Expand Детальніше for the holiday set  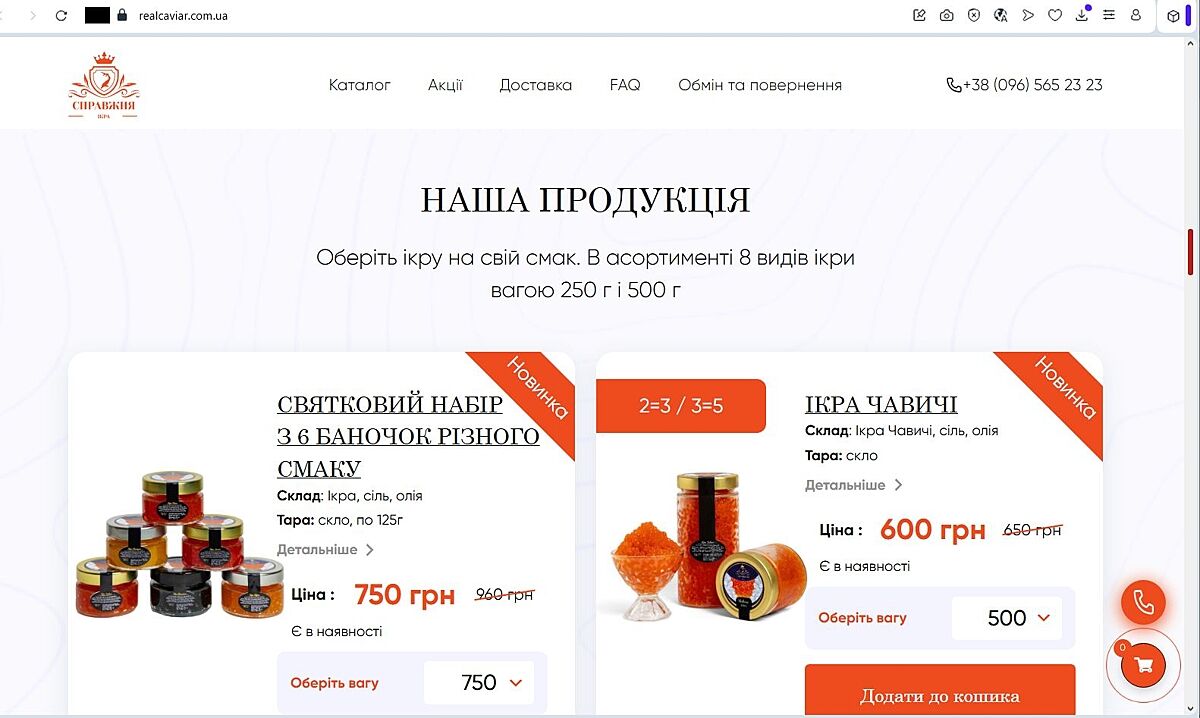point(325,549)
